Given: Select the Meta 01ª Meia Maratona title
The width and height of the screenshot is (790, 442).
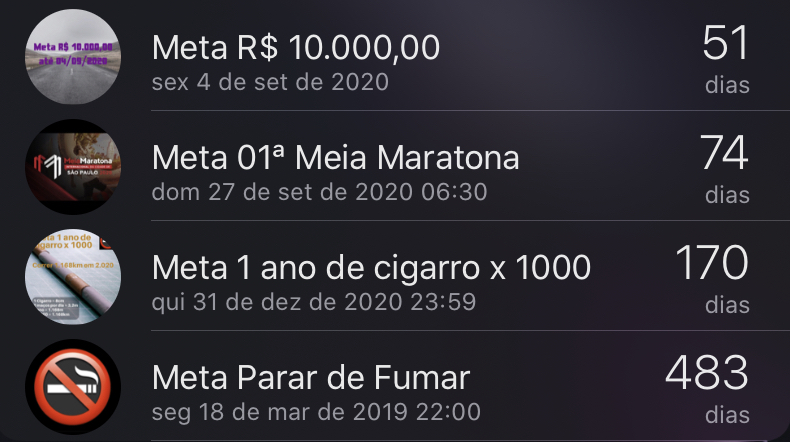Looking at the screenshot, I should tap(336, 157).
